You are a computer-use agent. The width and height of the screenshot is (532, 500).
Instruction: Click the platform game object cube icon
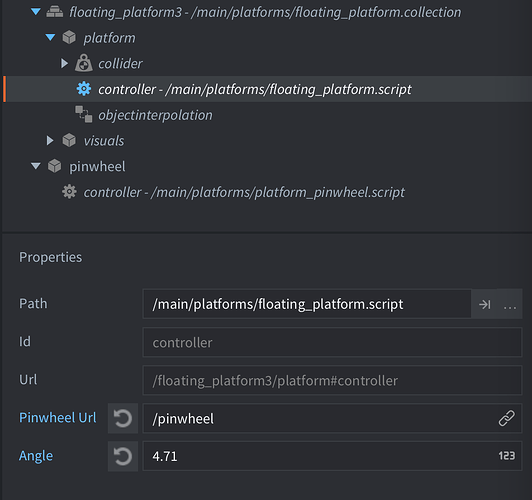click(x=69, y=37)
